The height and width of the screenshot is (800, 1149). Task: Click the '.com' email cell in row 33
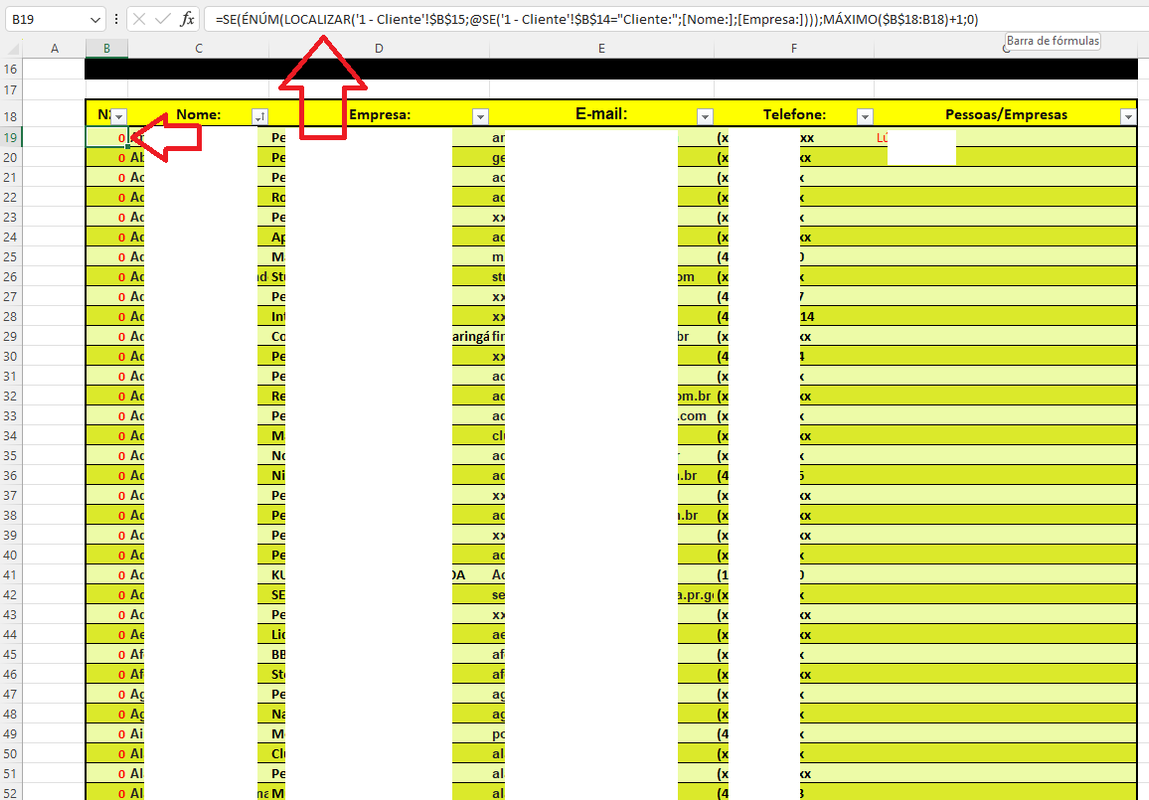(x=602, y=415)
